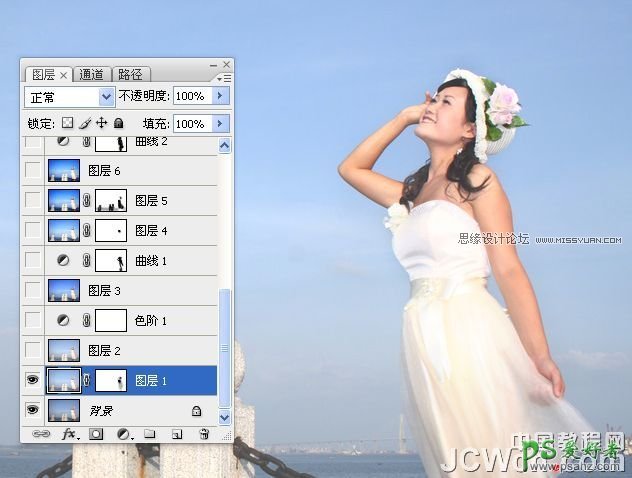Open the 不透明度 opacity slider arrow
This screenshot has height=478, width=632.
[x=221, y=97]
